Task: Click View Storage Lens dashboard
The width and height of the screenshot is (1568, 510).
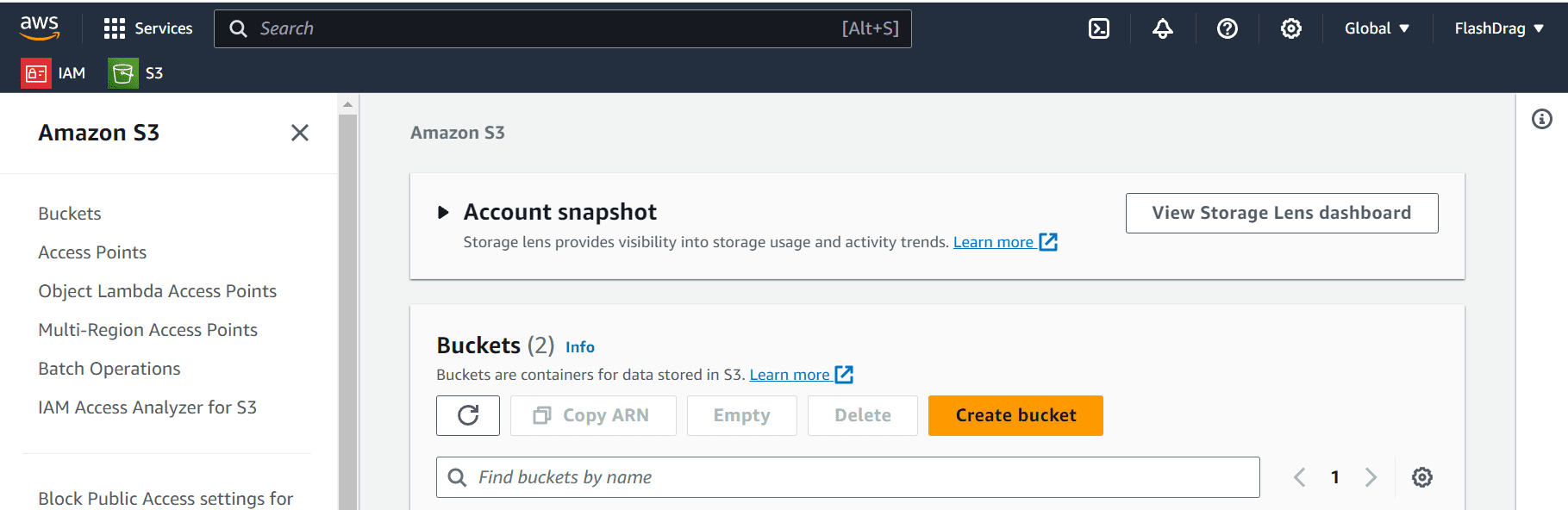Action: click(1282, 213)
